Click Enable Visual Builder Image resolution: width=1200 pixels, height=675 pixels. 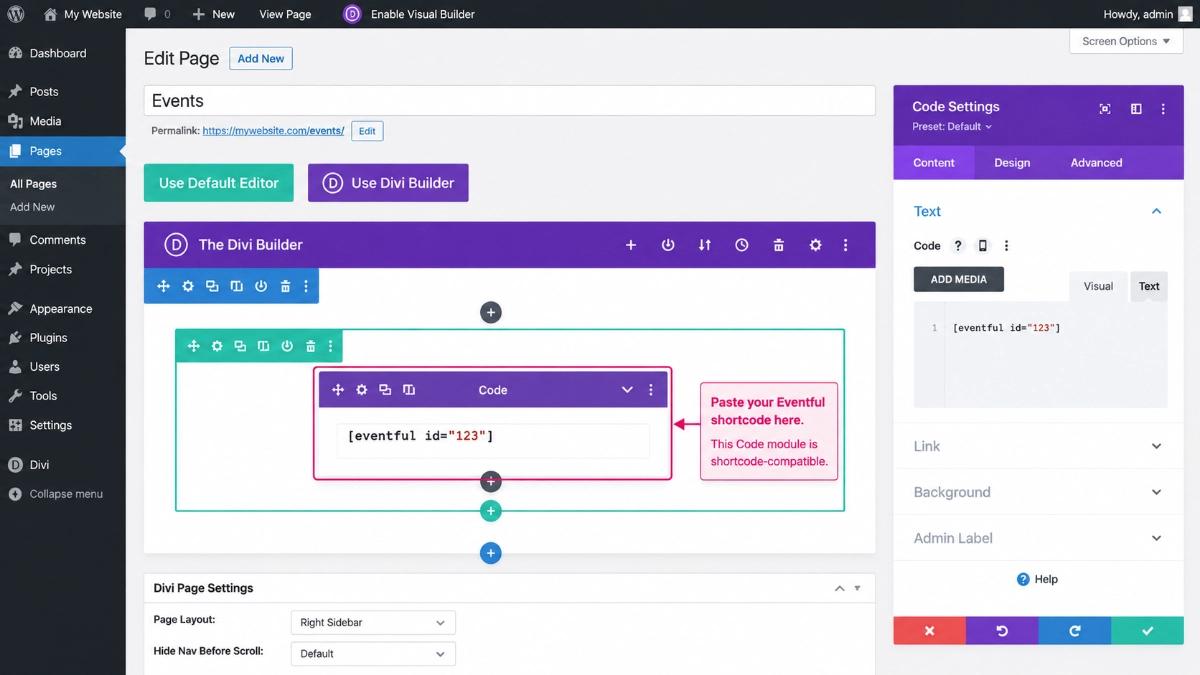coord(409,14)
